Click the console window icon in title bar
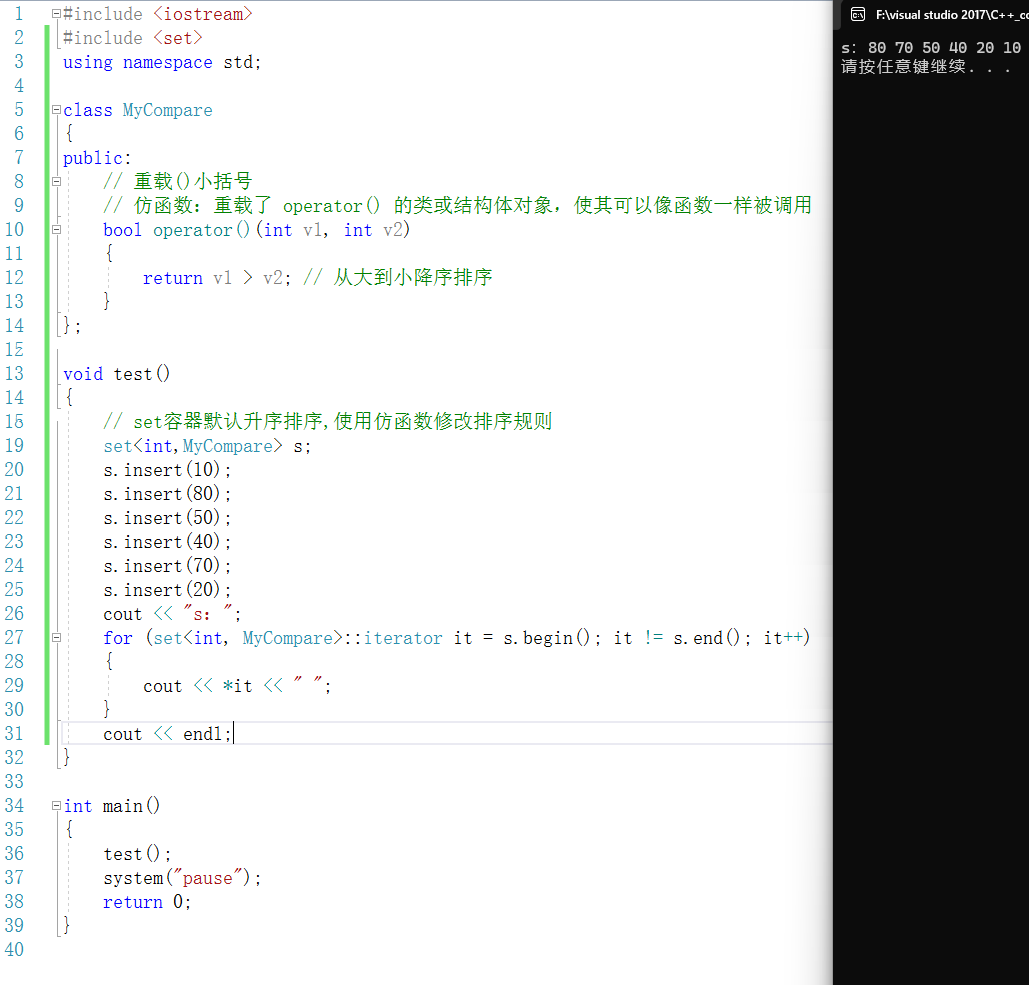The height and width of the screenshot is (985, 1029). tap(857, 14)
